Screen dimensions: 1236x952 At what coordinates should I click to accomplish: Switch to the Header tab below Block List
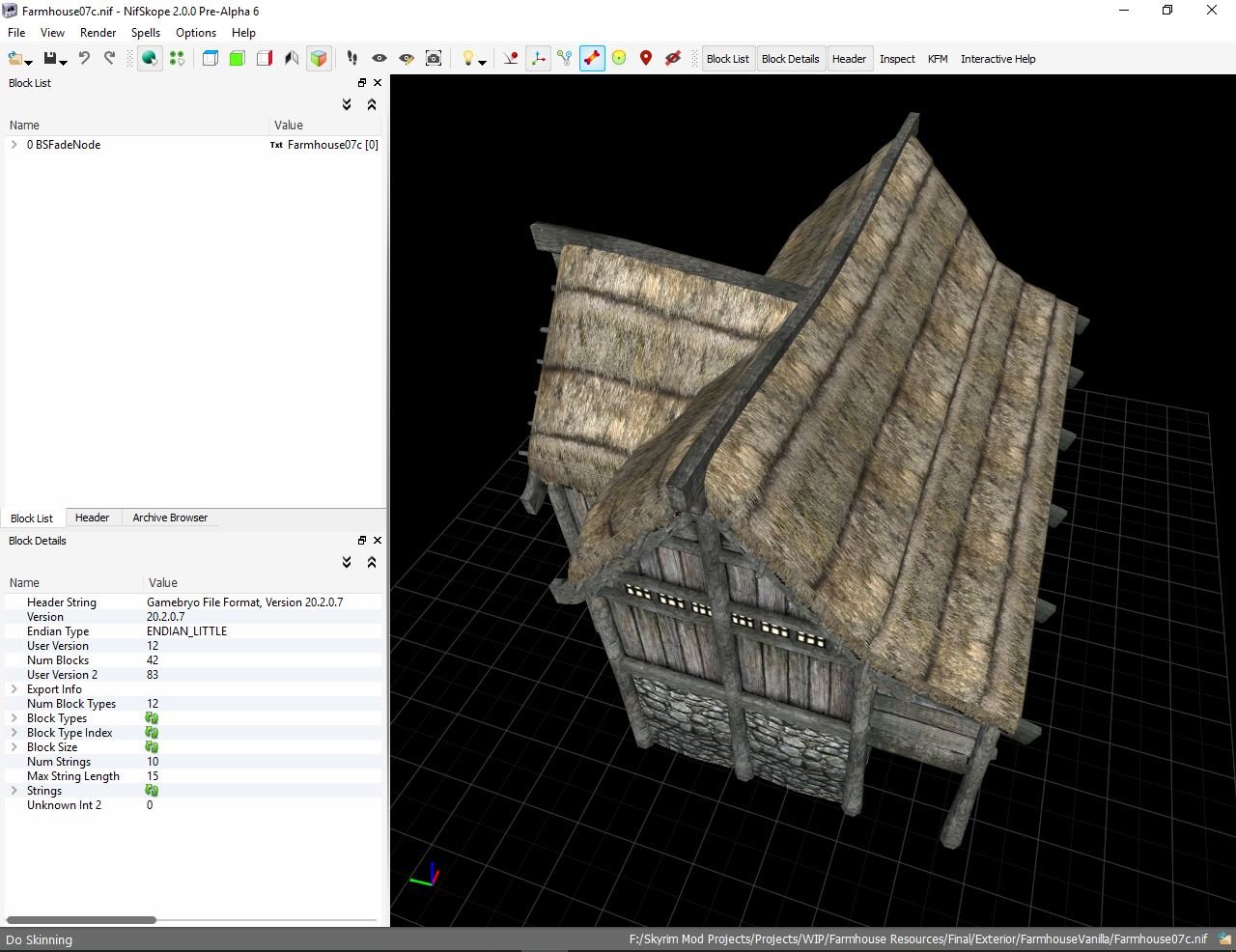[92, 518]
